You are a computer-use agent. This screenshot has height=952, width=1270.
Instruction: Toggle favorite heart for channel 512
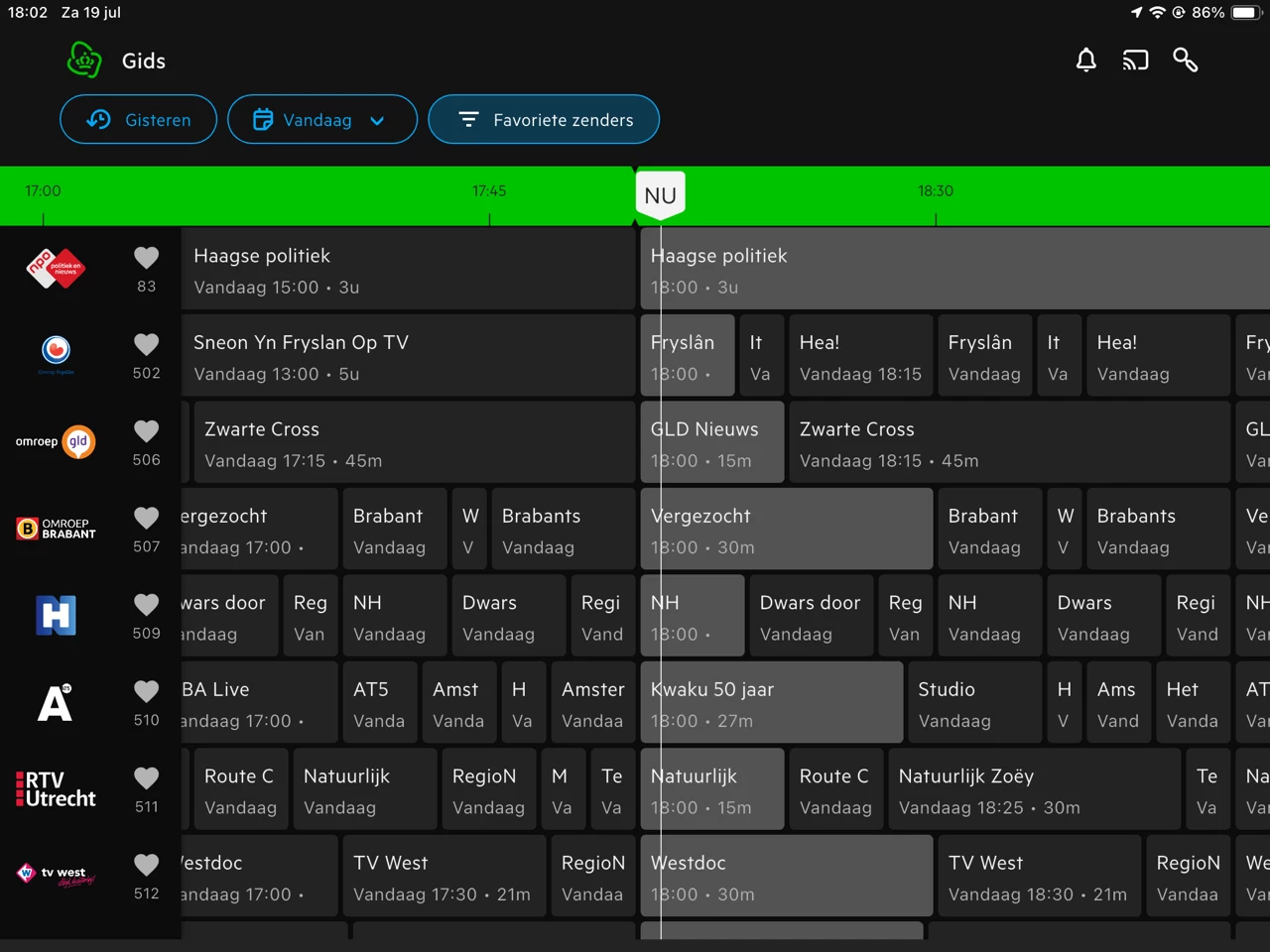146,865
